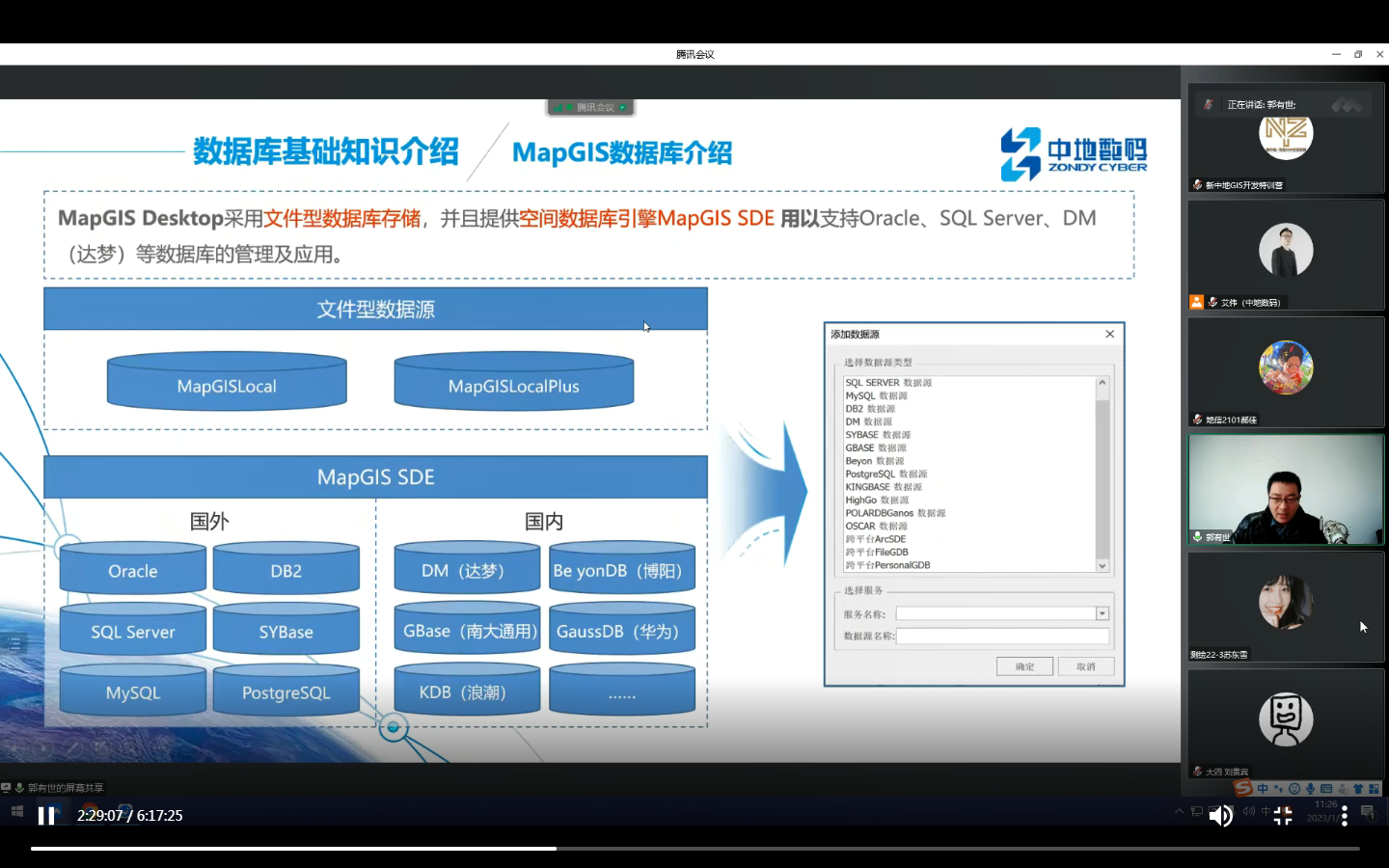
Task: Exit fullscreen mode in the video player
Action: [1283, 816]
